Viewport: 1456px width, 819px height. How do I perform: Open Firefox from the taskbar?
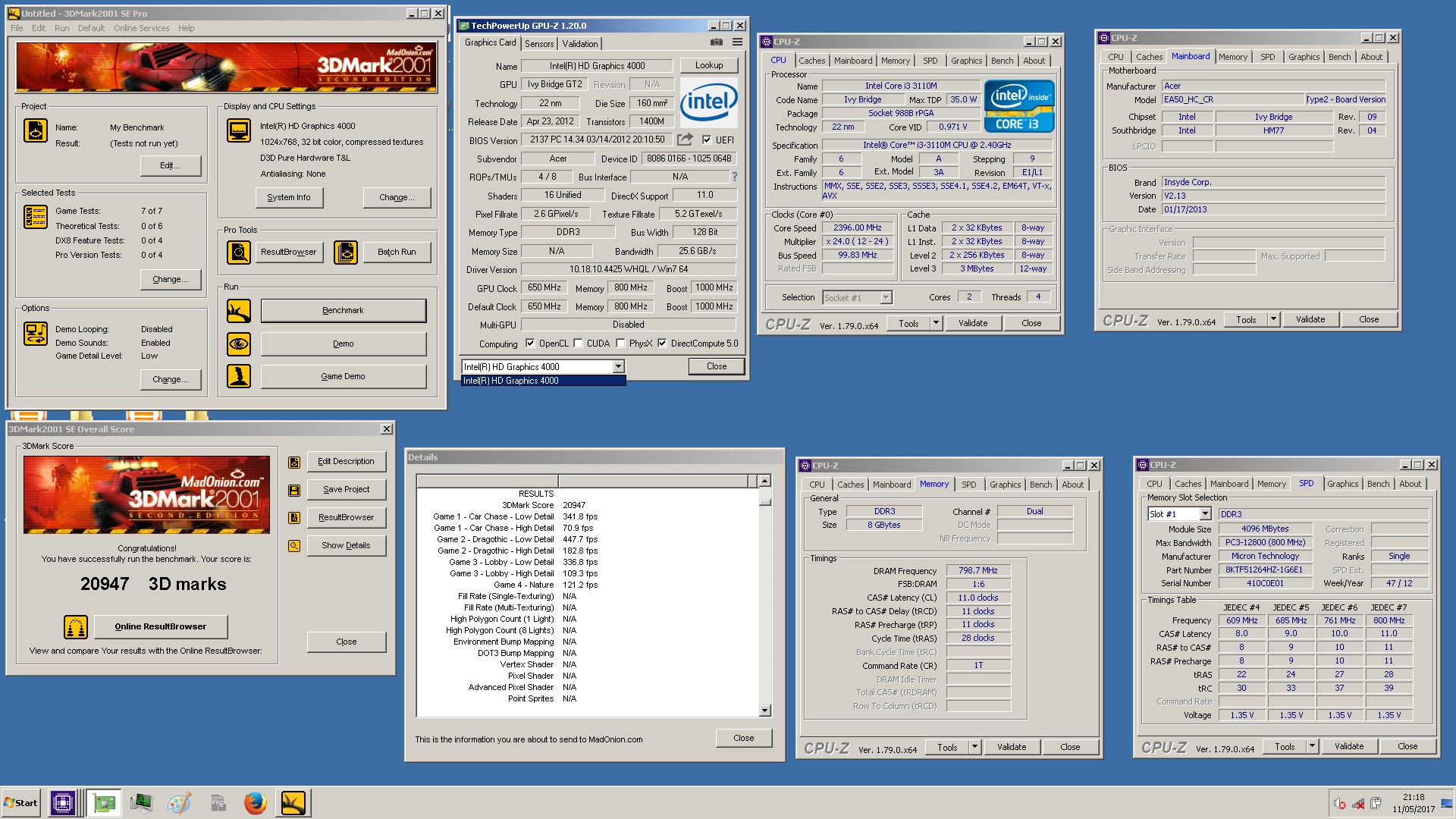tap(256, 803)
